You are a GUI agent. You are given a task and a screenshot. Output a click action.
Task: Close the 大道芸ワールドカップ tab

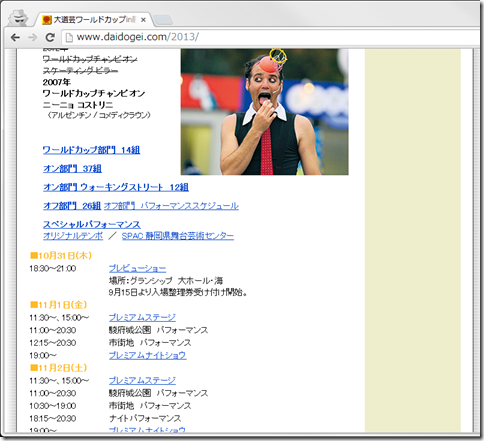click(143, 20)
